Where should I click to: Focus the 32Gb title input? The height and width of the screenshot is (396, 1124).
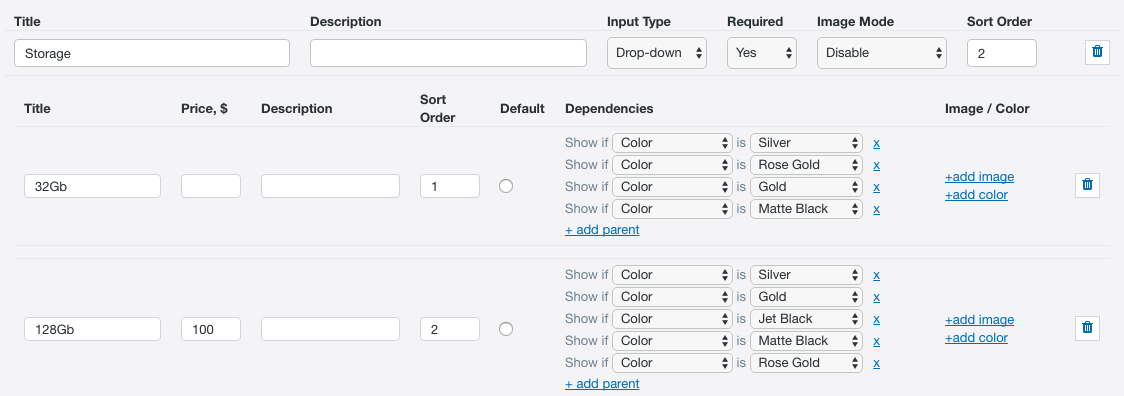tap(92, 186)
